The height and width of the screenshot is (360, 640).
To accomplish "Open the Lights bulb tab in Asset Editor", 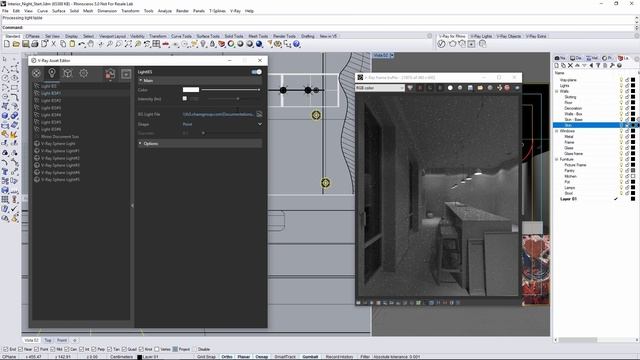I will (52, 73).
